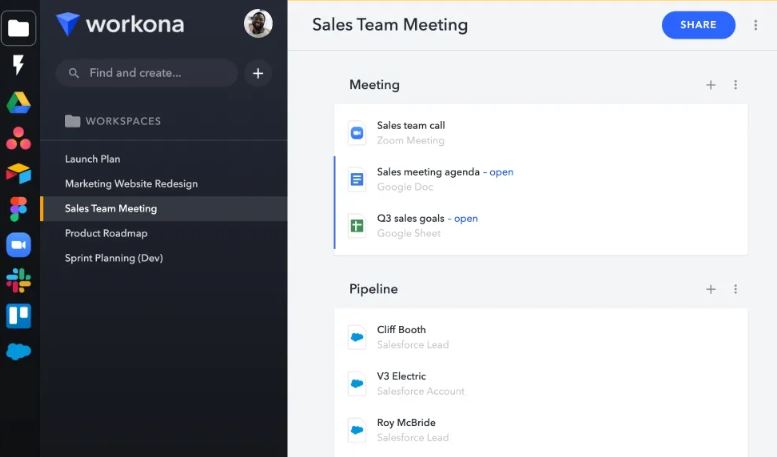Click the Salesforce icon for V3 Electric
777x457 pixels.
[x=357, y=383]
